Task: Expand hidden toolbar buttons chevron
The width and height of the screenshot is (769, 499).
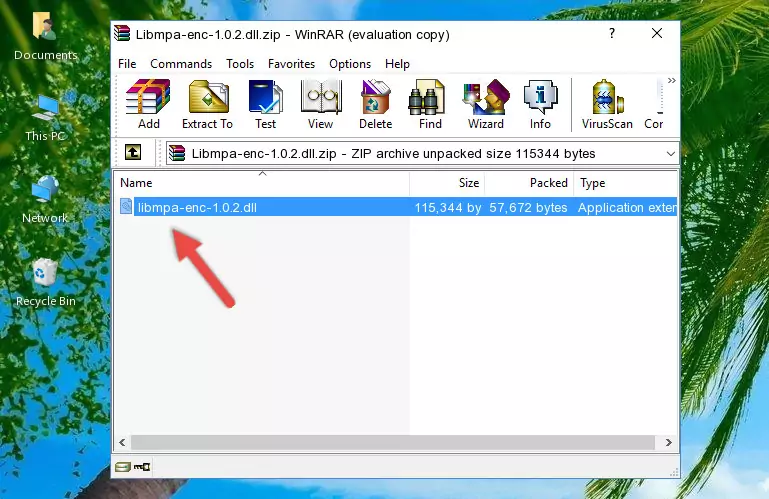Action: 671,80
